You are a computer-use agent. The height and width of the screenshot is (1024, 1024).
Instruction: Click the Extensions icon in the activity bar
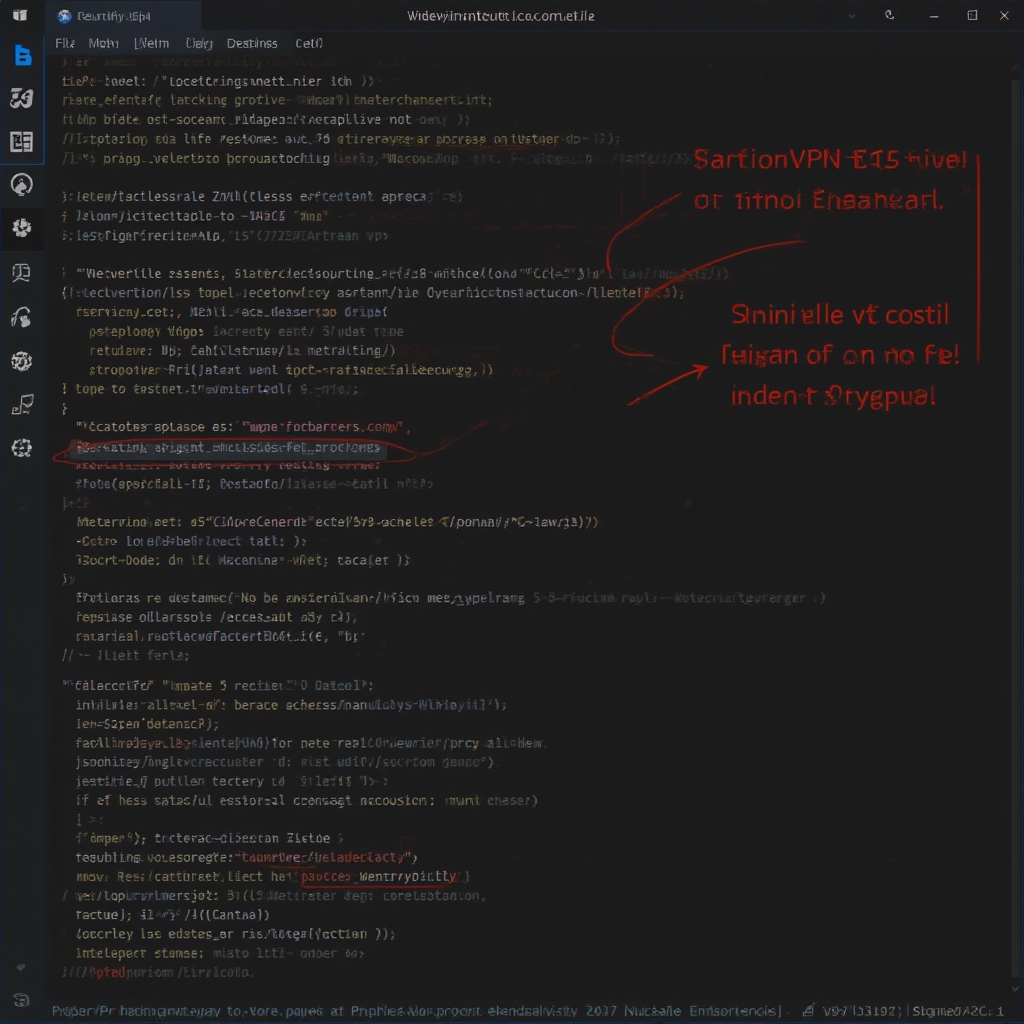(x=23, y=228)
